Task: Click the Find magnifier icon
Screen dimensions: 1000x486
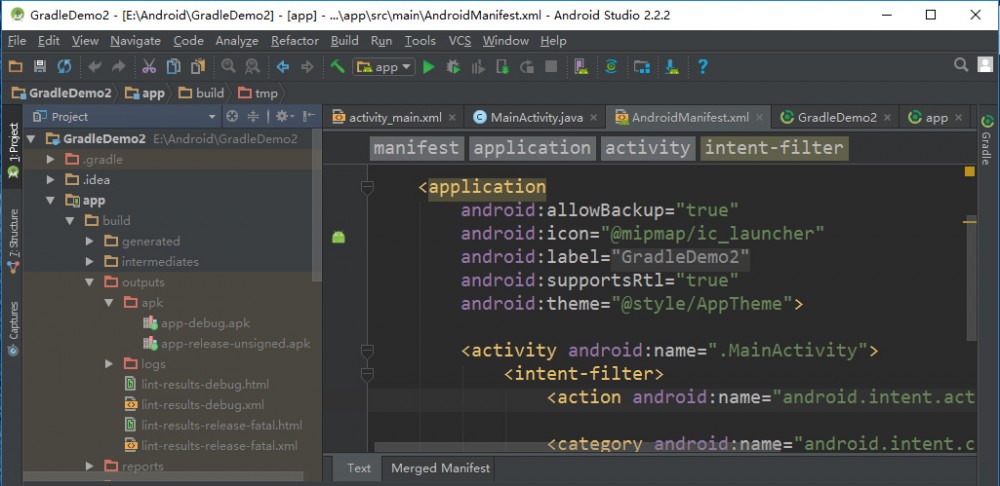Action: point(228,66)
